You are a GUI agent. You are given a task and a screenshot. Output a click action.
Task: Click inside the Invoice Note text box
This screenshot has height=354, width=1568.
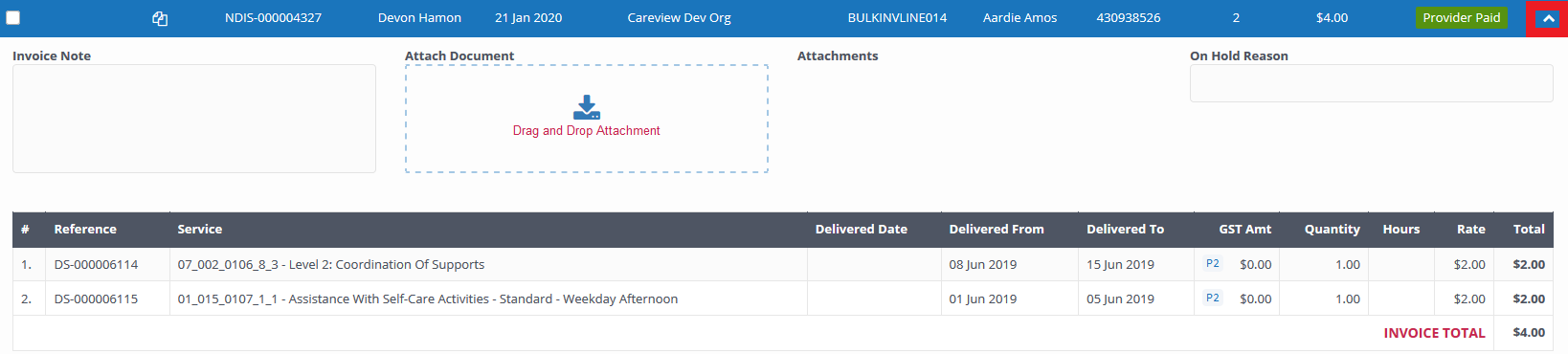click(194, 119)
